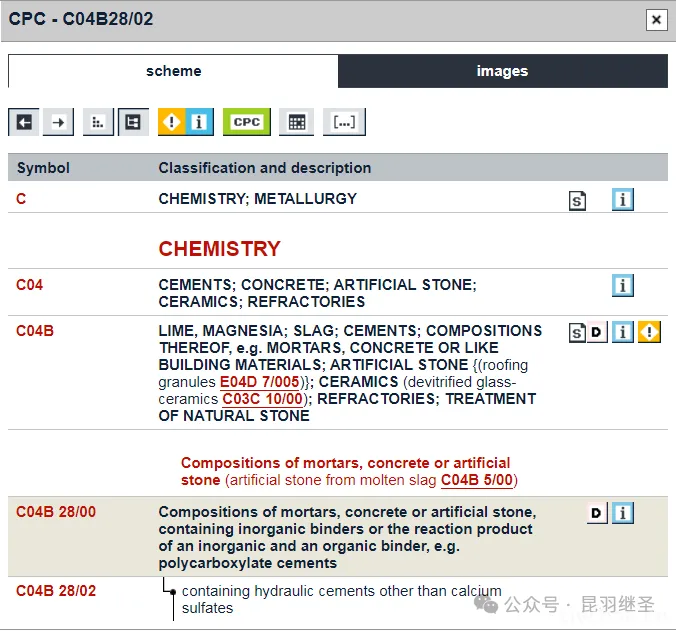Click the forward arrow navigation icon
Image resolution: width=676 pixels, height=631 pixels.
(x=59, y=122)
